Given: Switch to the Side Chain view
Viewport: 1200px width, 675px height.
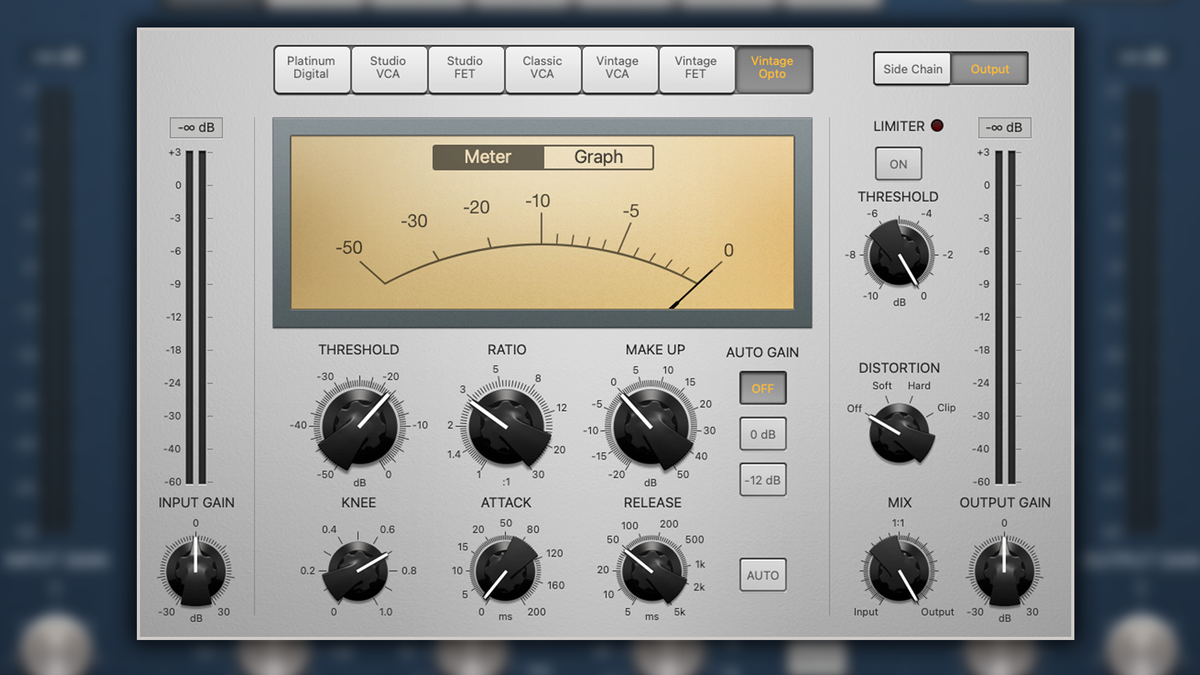Looking at the screenshot, I should 911,69.
